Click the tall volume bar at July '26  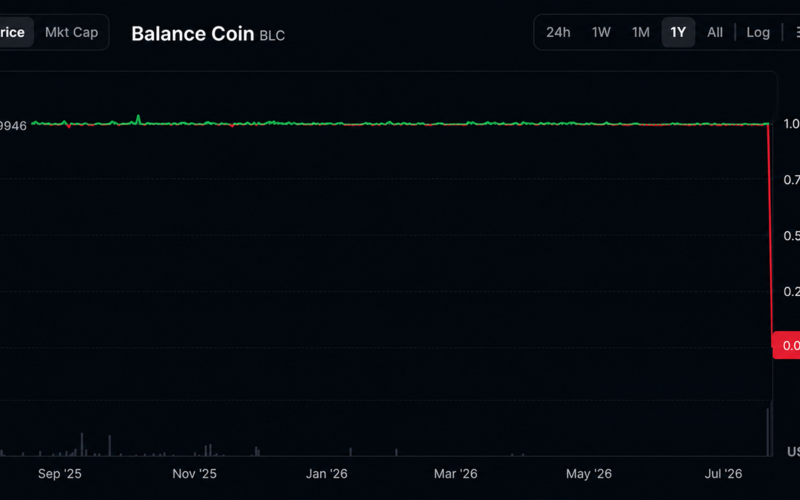pos(769,430)
